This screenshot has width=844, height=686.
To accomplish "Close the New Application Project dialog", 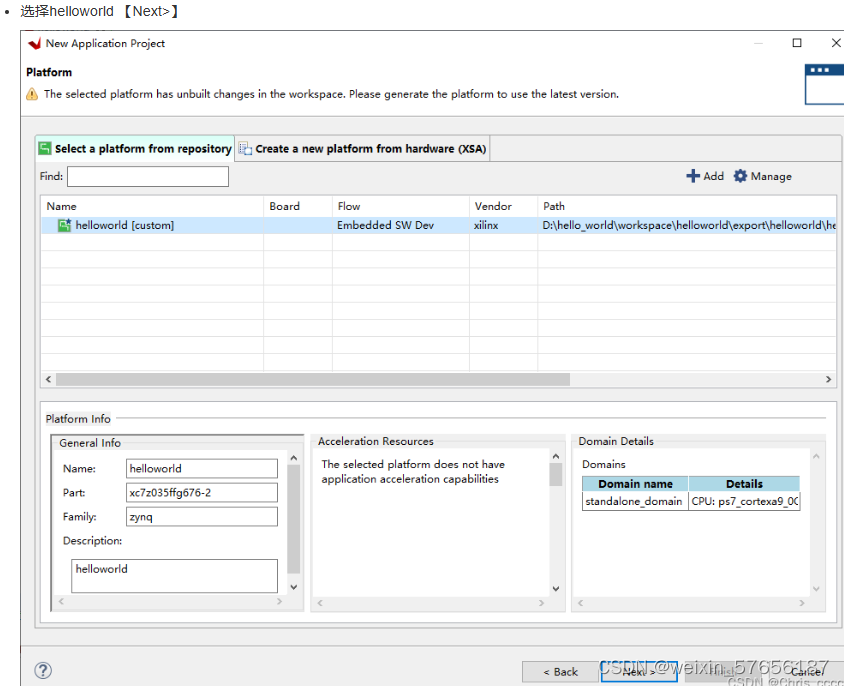I will (x=836, y=43).
